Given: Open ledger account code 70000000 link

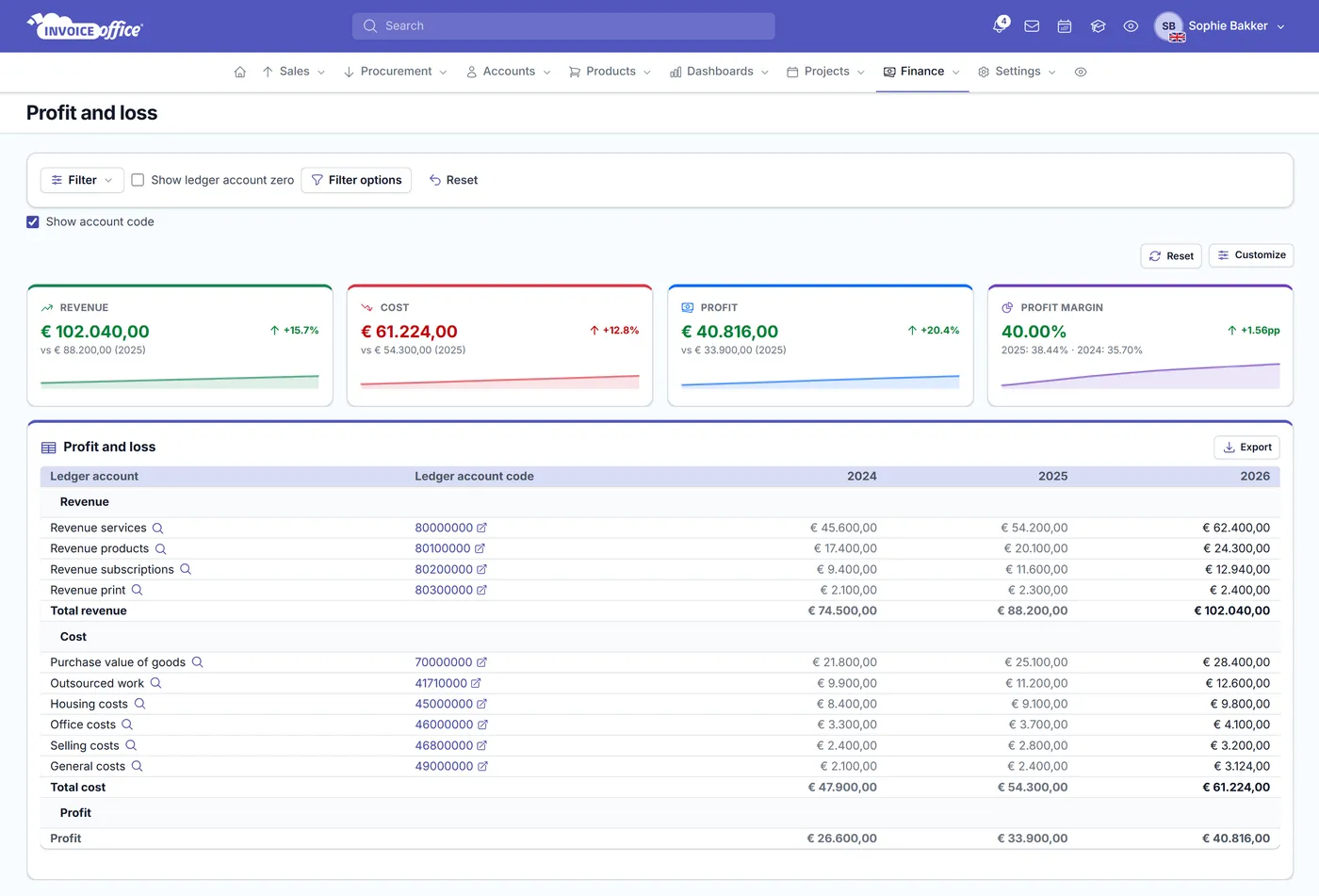Looking at the screenshot, I should tap(451, 662).
